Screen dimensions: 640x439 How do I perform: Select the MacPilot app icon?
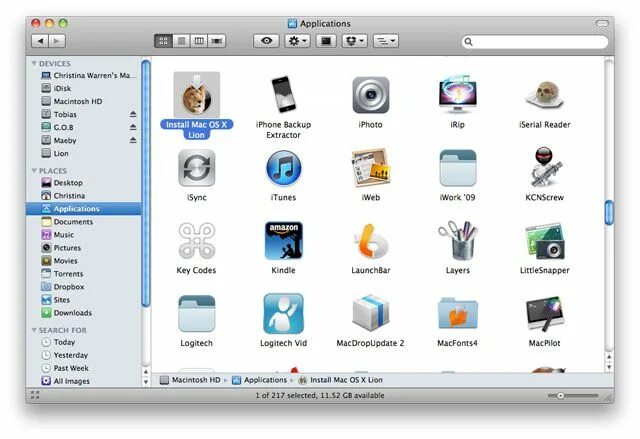pos(545,313)
